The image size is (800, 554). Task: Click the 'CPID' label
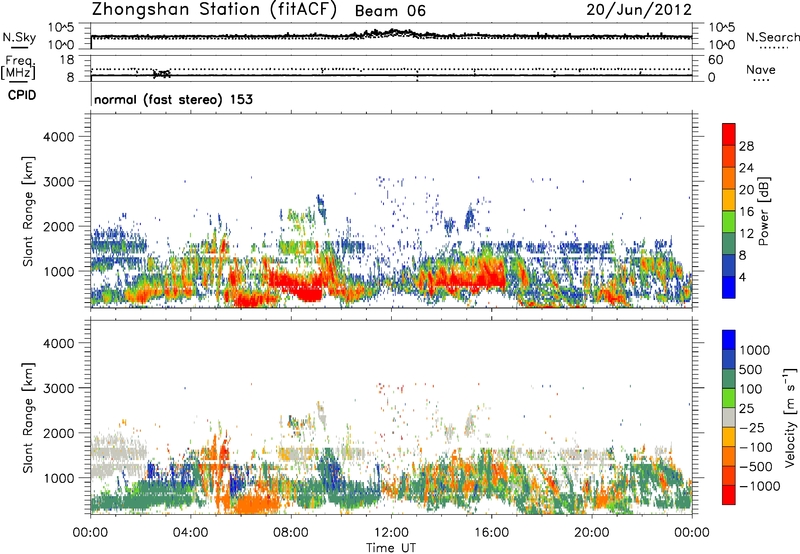click(x=22, y=95)
